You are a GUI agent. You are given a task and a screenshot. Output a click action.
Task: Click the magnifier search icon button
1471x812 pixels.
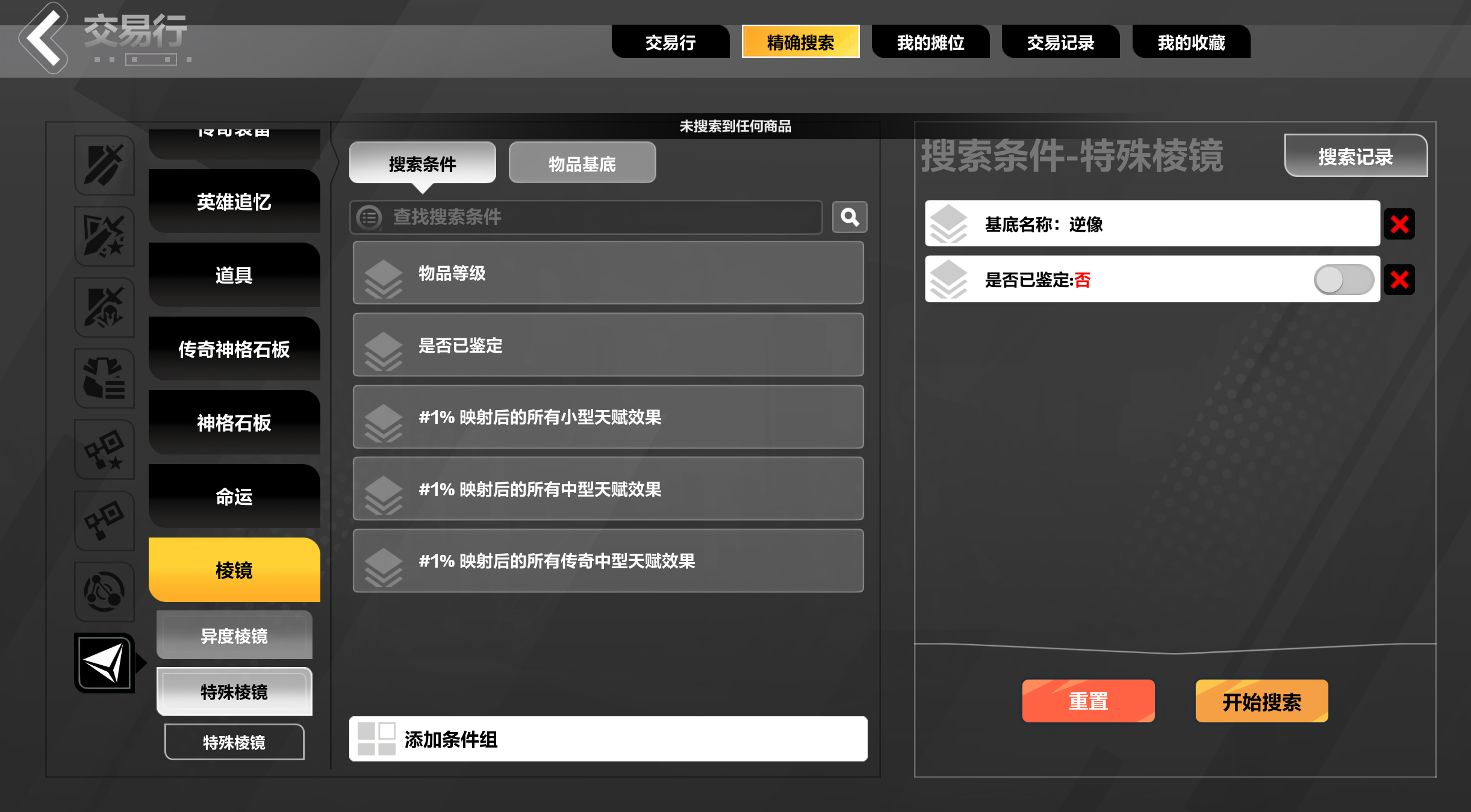(x=849, y=217)
